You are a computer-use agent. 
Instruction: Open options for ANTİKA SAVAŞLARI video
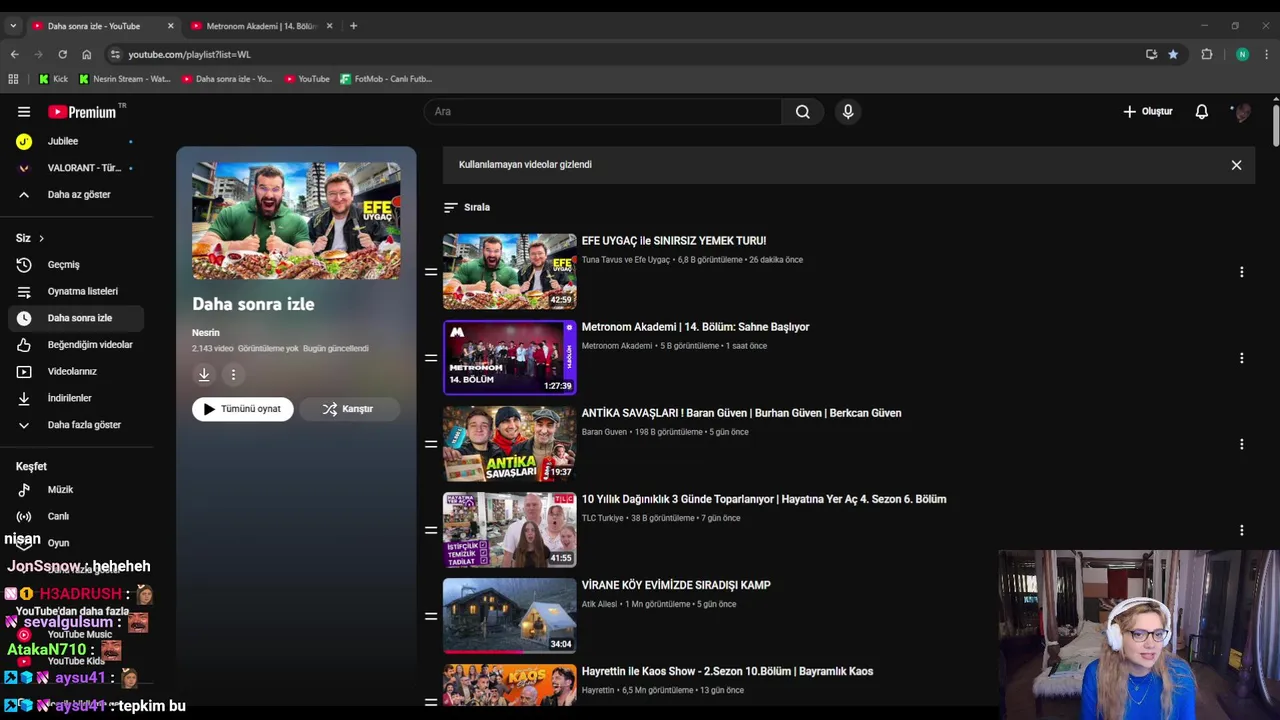click(1241, 444)
